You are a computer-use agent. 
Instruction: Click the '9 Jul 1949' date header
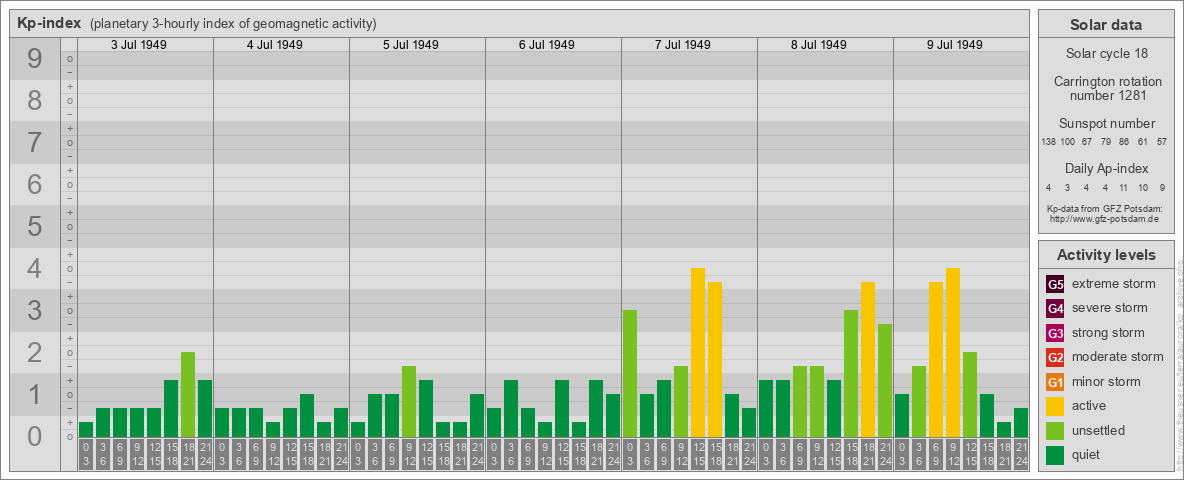pyautogui.click(x=954, y=45)
